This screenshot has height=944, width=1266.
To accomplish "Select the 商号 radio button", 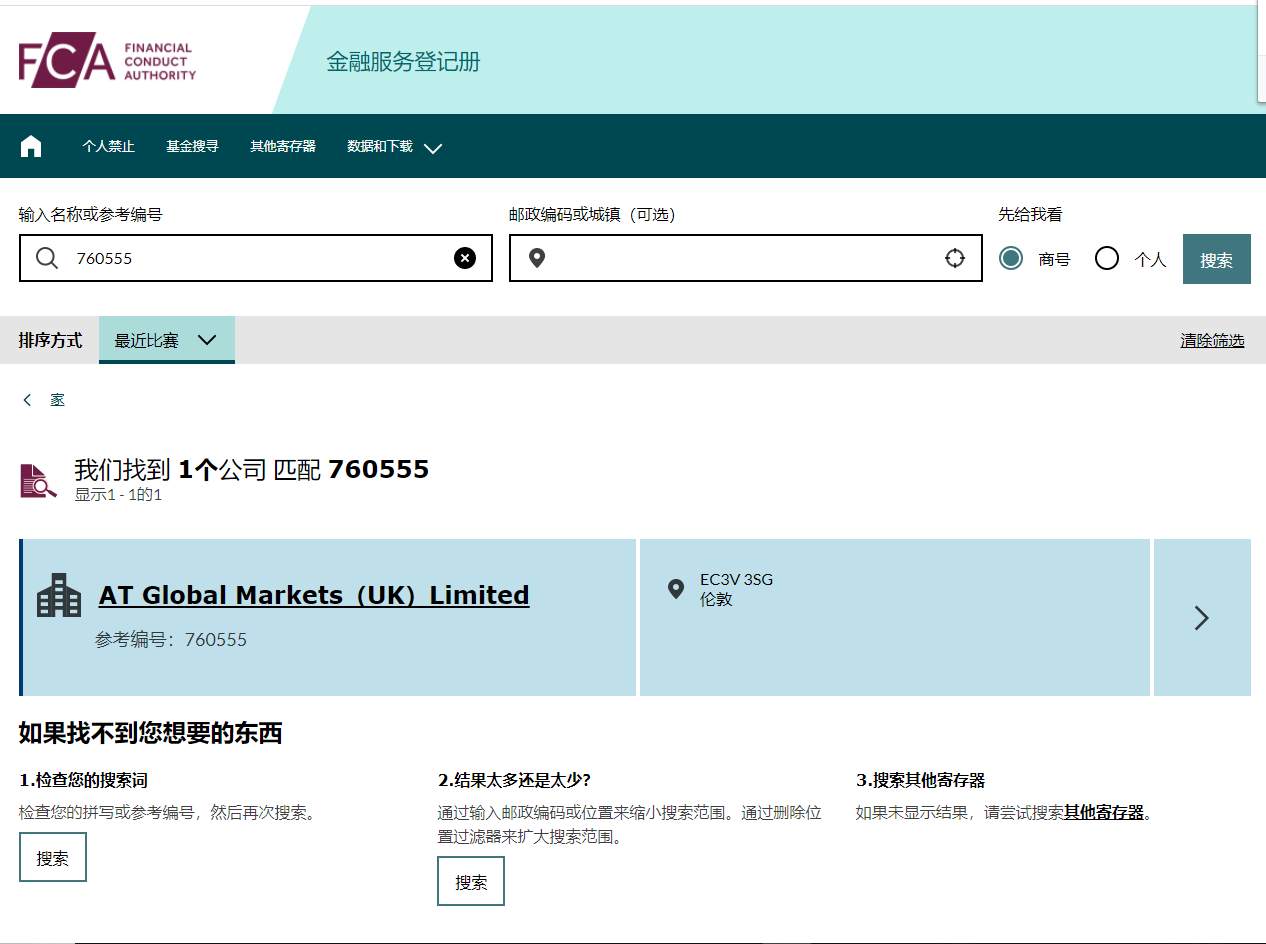I will point(1011,258).
